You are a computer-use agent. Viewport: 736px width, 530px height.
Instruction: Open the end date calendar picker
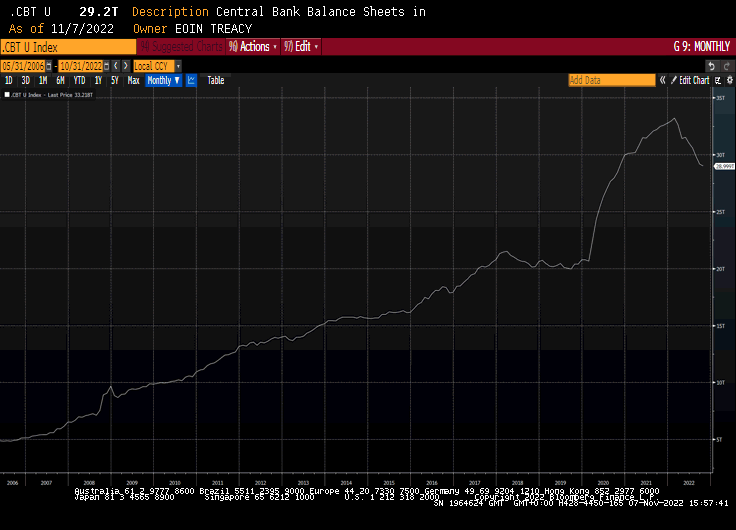click(107, 66)
